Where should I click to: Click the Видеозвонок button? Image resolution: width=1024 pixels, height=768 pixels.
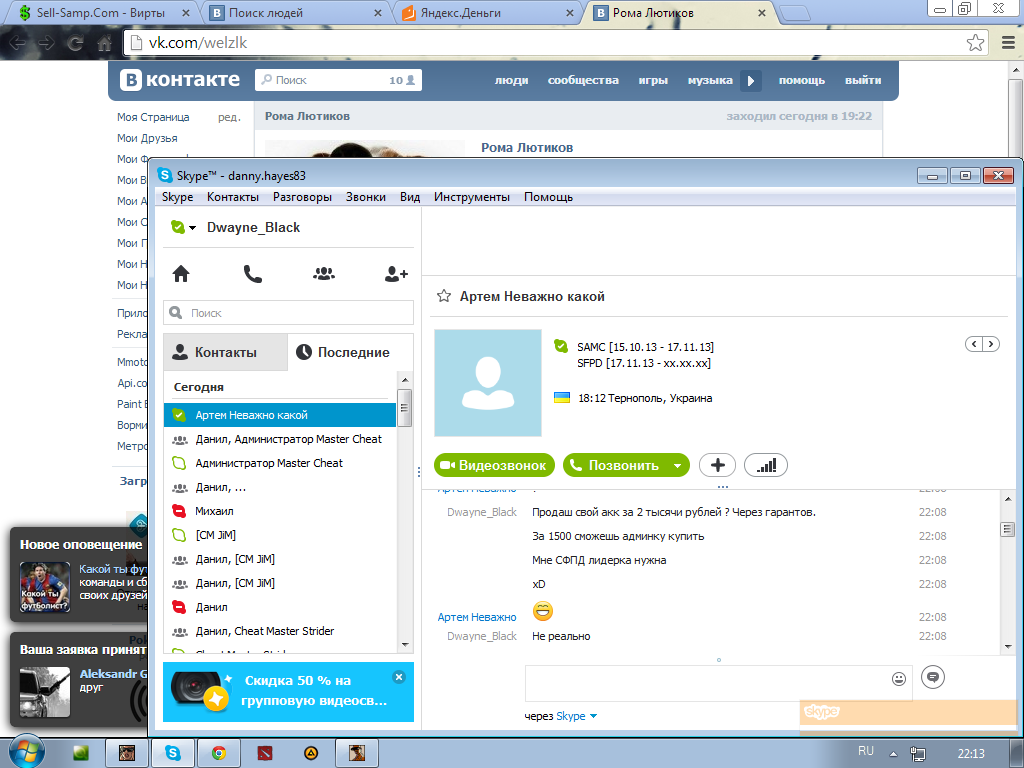click(494, 465)
